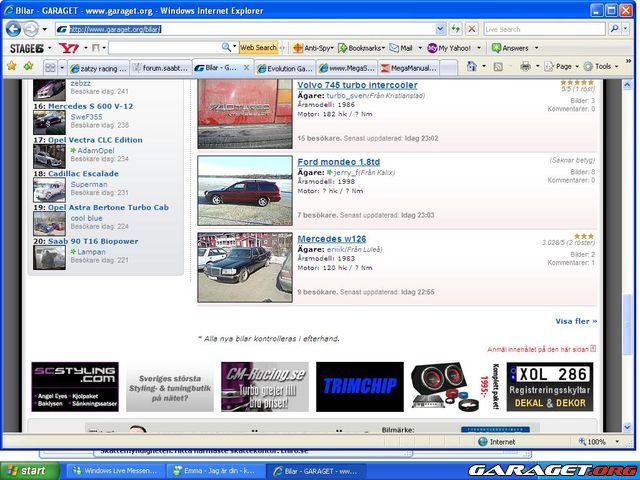Click the Refresh page icon

457,29
